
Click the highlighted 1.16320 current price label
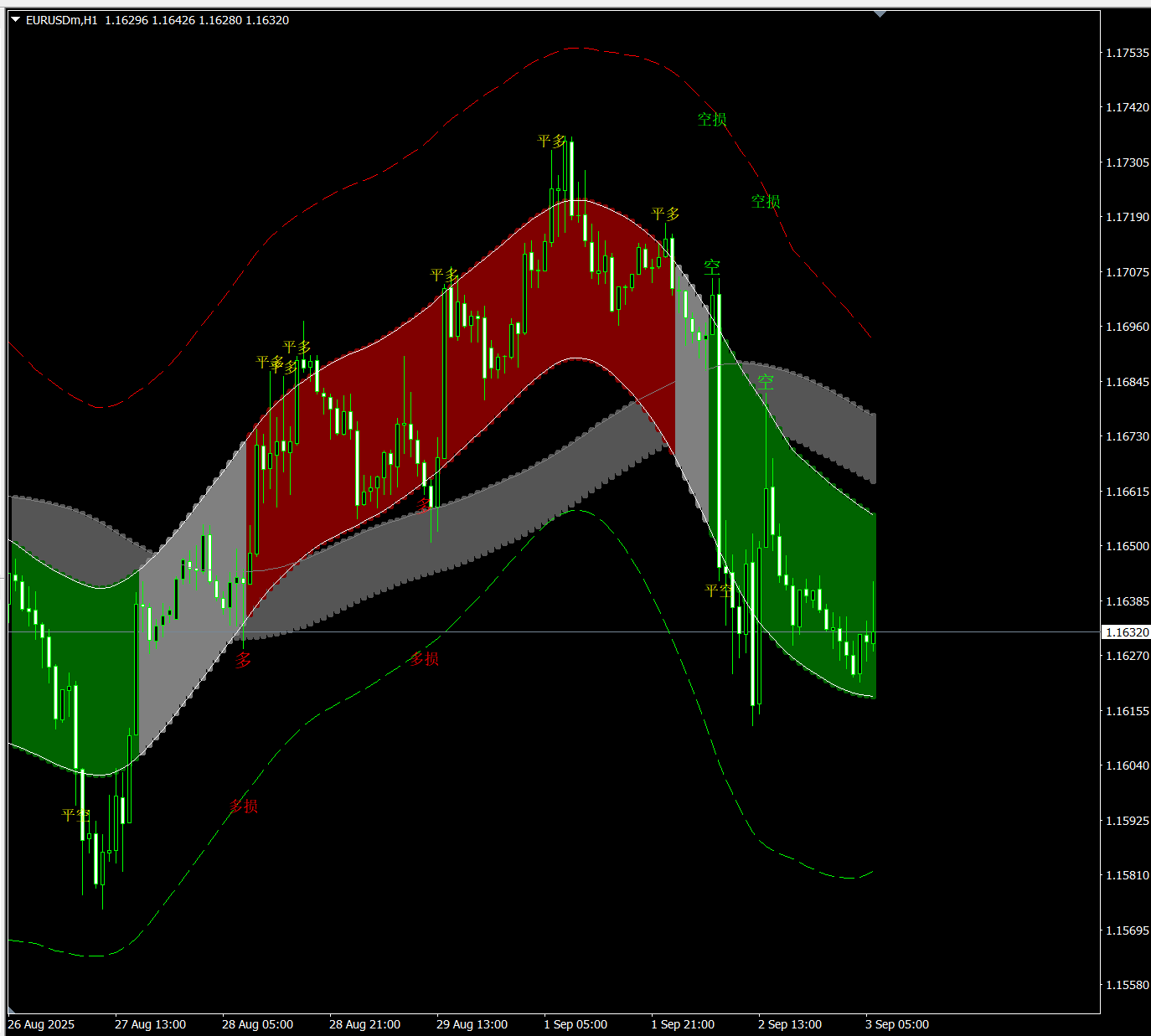click(x=1127, y=632)
